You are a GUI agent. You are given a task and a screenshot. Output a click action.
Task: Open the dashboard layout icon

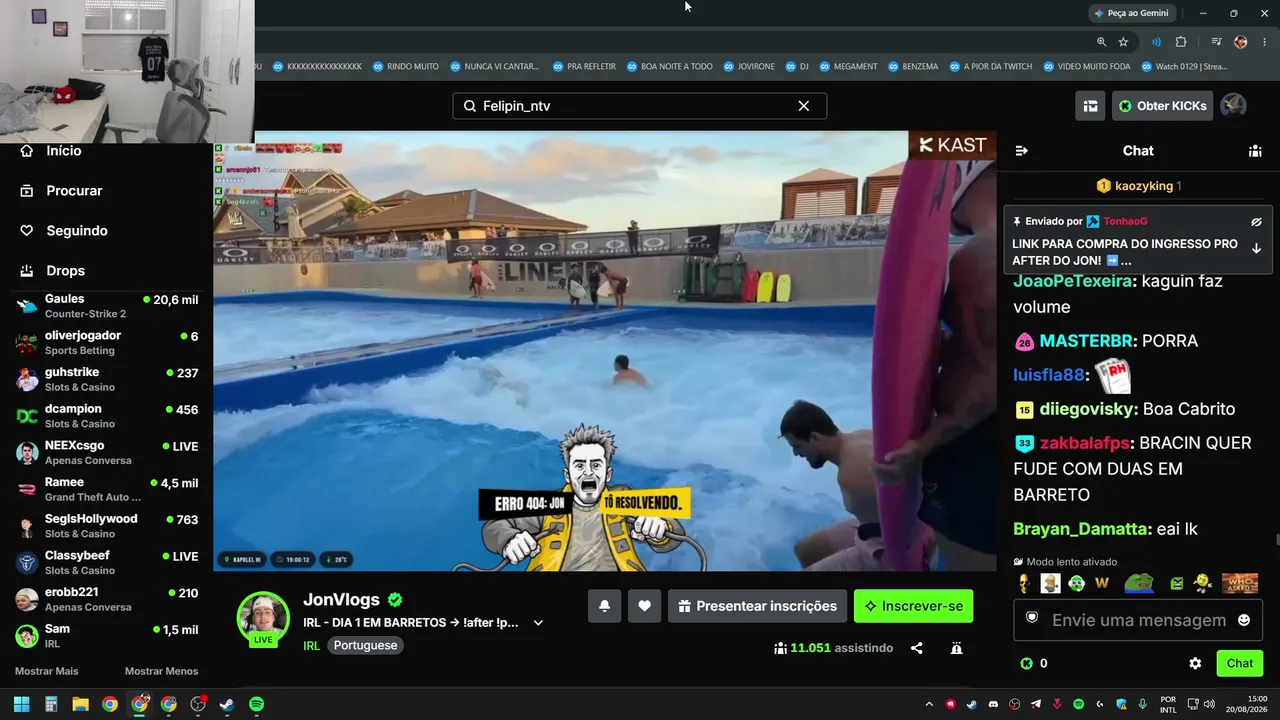pos(1090,106)
